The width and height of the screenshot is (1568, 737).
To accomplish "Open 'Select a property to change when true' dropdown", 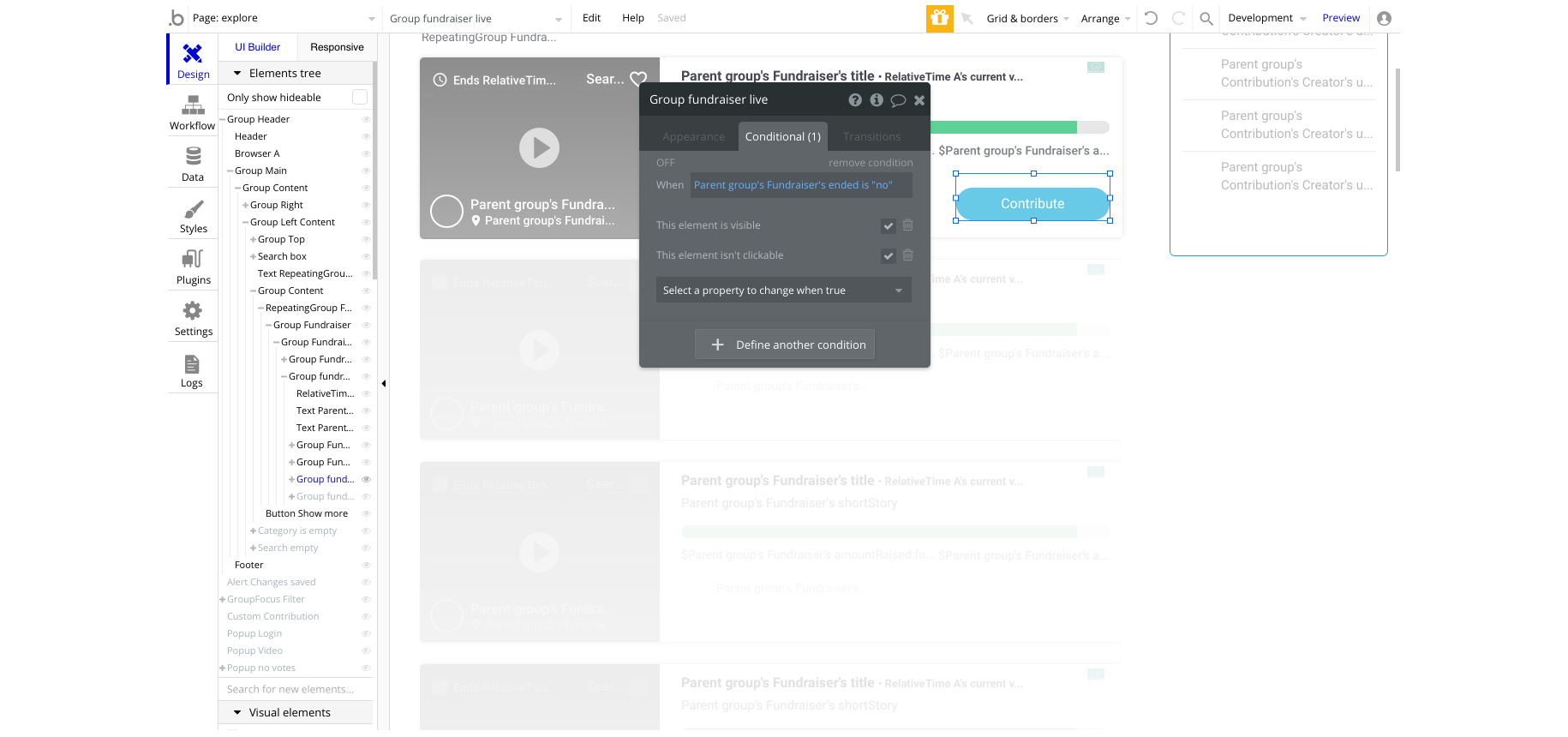I will [x=783, y=291].
